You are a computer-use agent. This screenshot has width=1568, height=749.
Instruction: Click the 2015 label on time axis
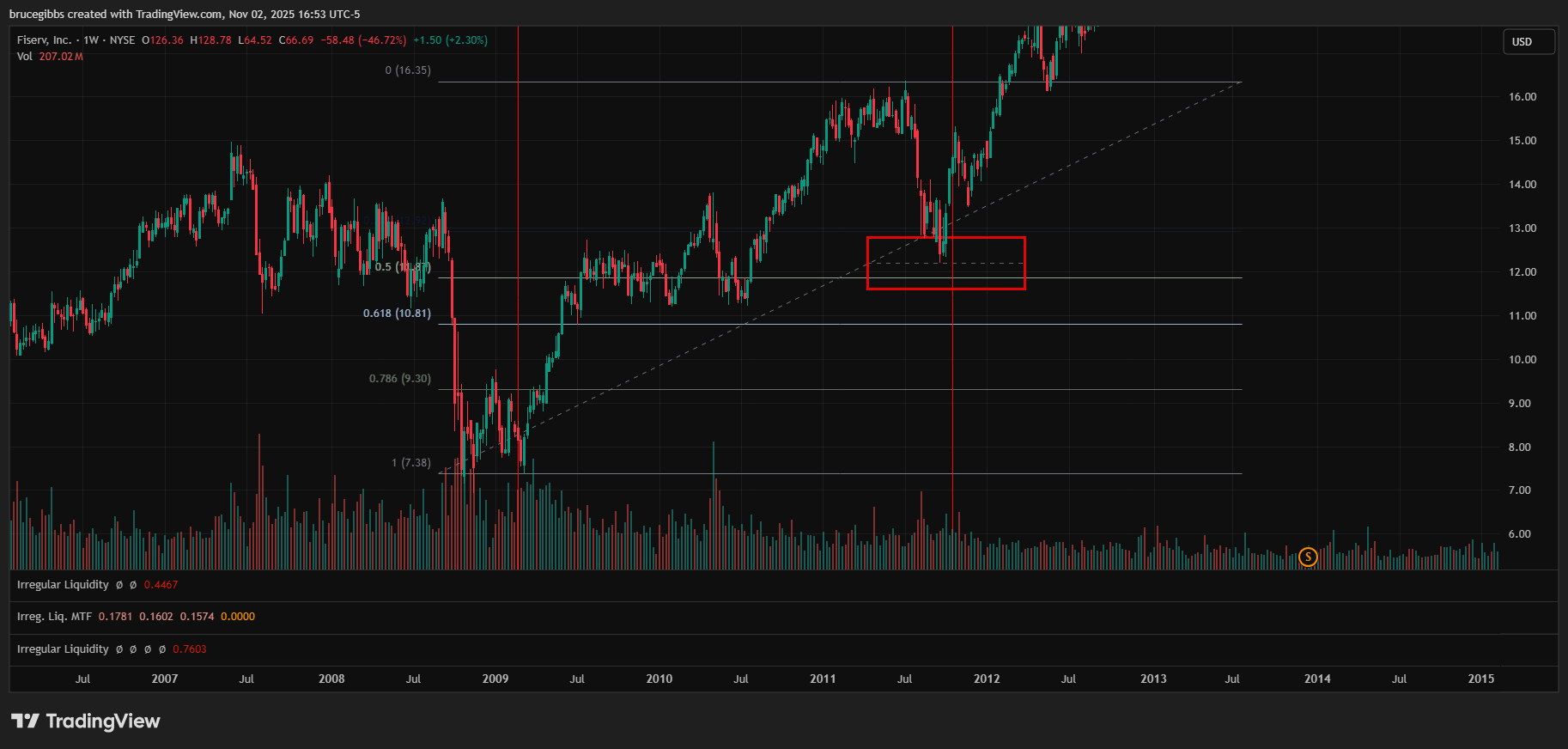coord(1480,679)
